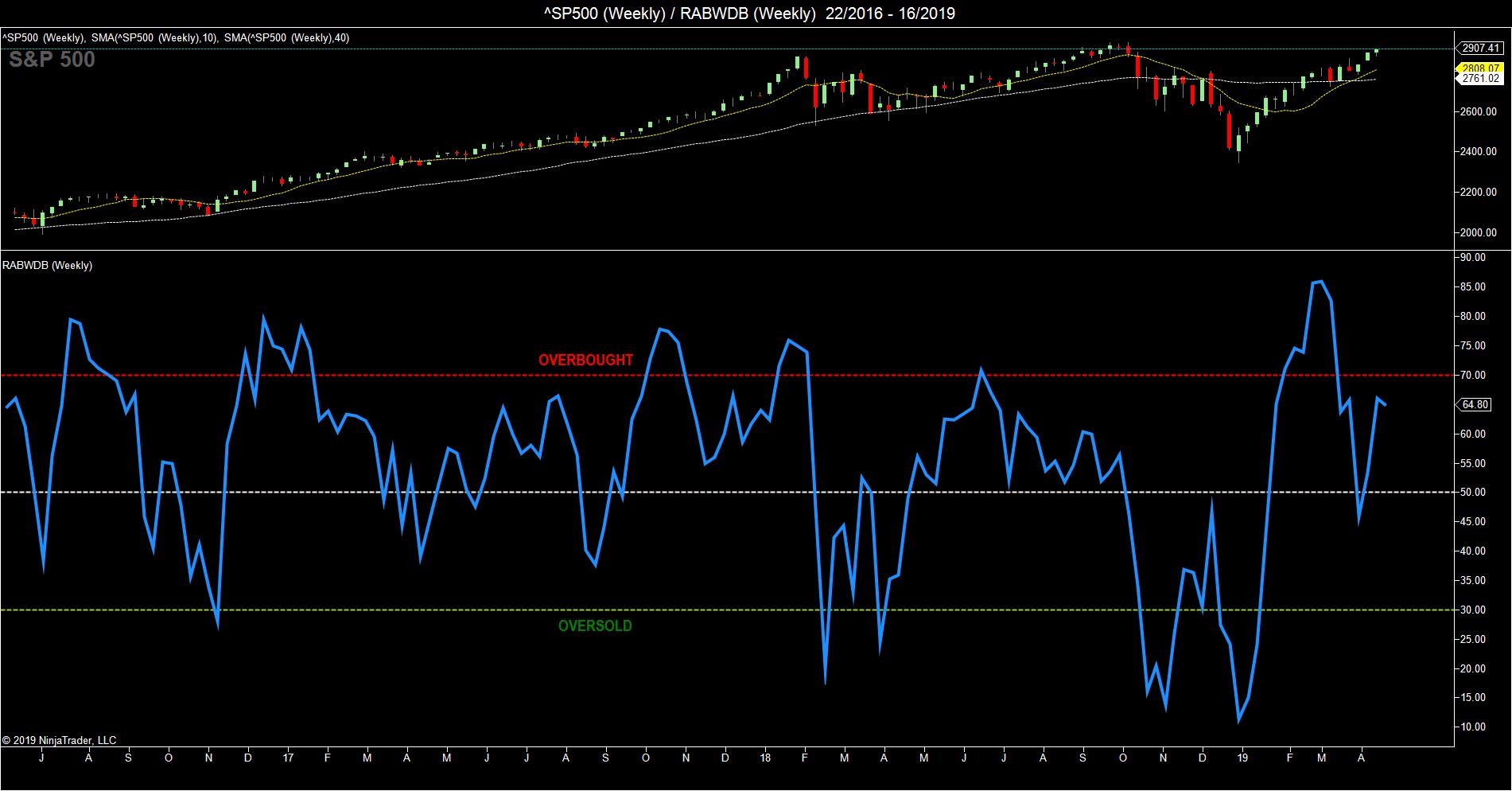Click the '18' year label on time axis

click(x=765, y=758)
